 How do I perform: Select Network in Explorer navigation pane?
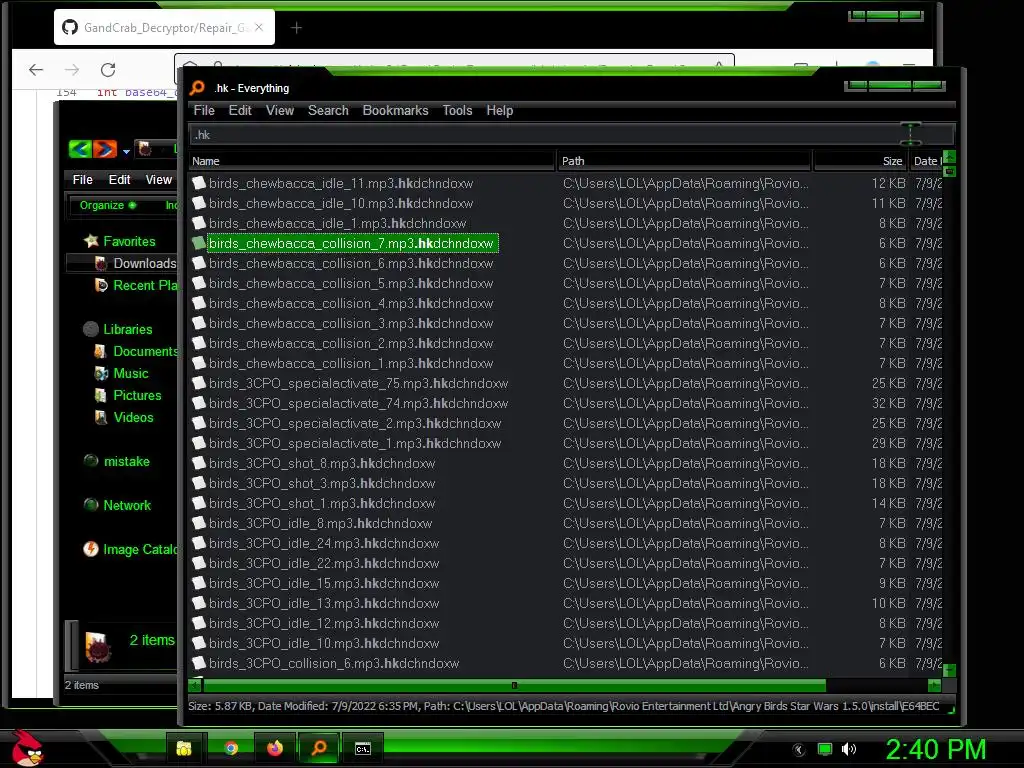pos(127,505)
